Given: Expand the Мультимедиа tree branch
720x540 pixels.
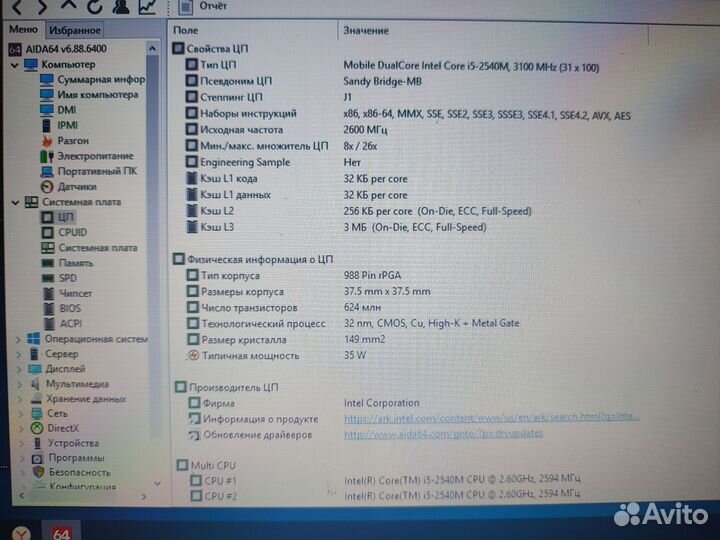Looking at the screenshot, I should 20,384.
